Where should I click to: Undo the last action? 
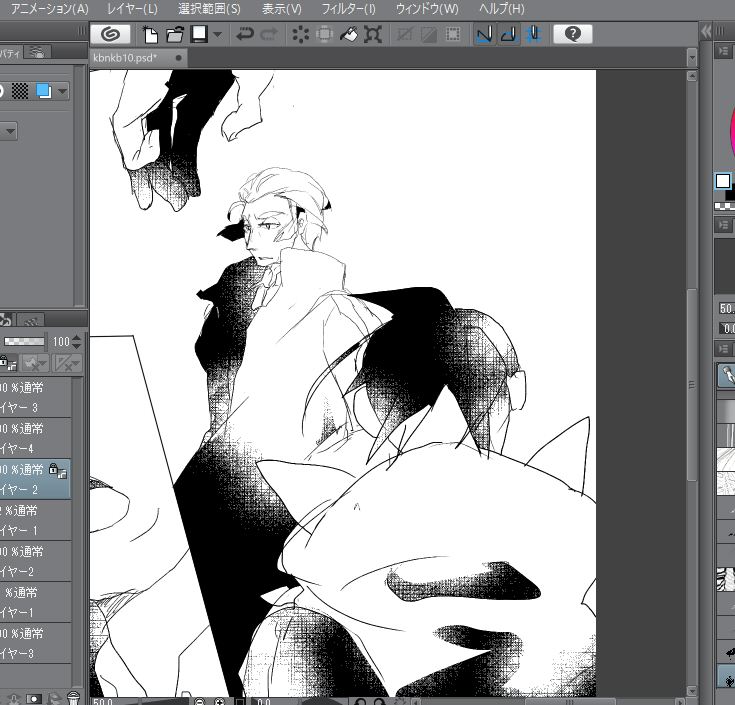pos(244,34)
